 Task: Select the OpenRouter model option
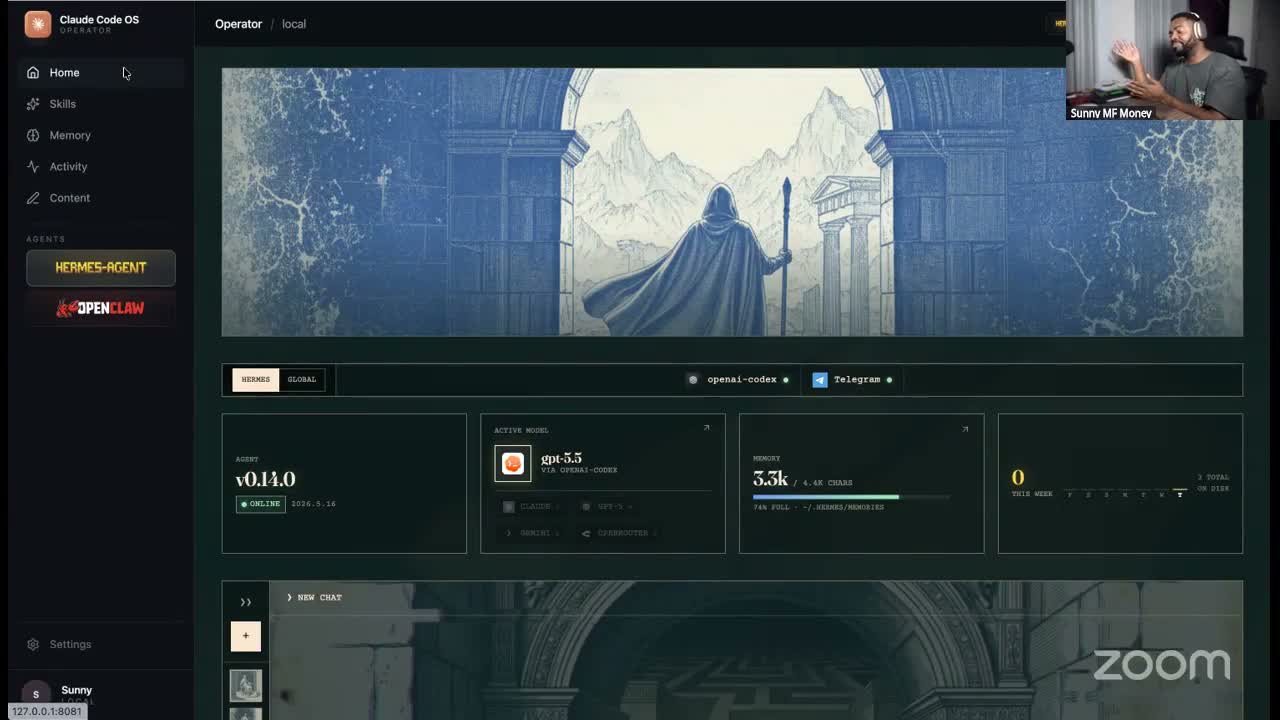(x=620, y=533)
